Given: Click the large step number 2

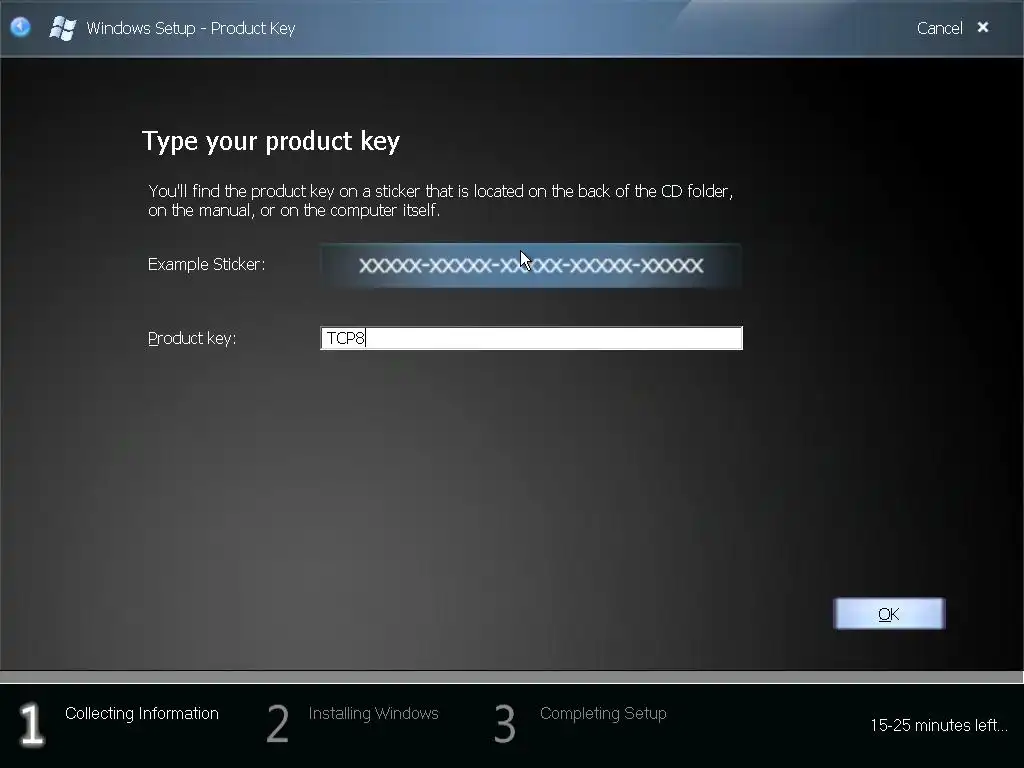Looking at the screenshot, I should point(278,724).
